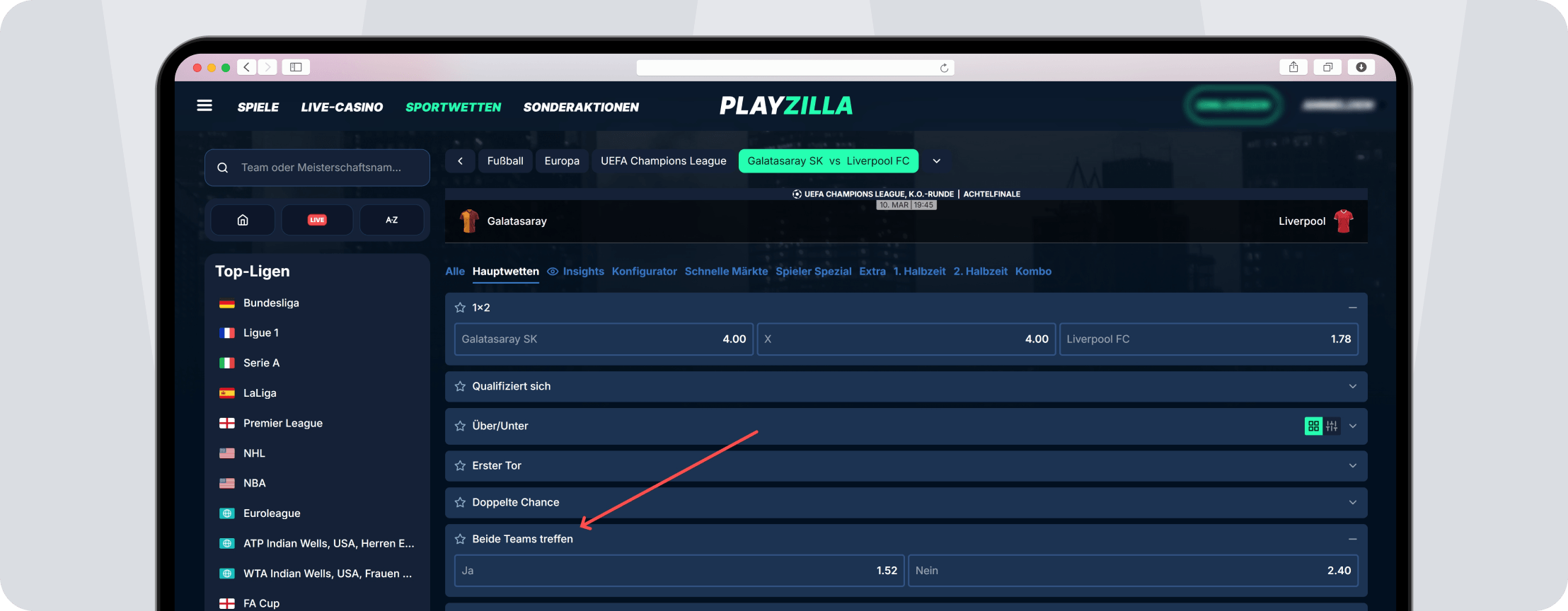Reload the page in browser
Image resolution: width=1568 pixels, height=611 pixels.
[x=944, y=68]
